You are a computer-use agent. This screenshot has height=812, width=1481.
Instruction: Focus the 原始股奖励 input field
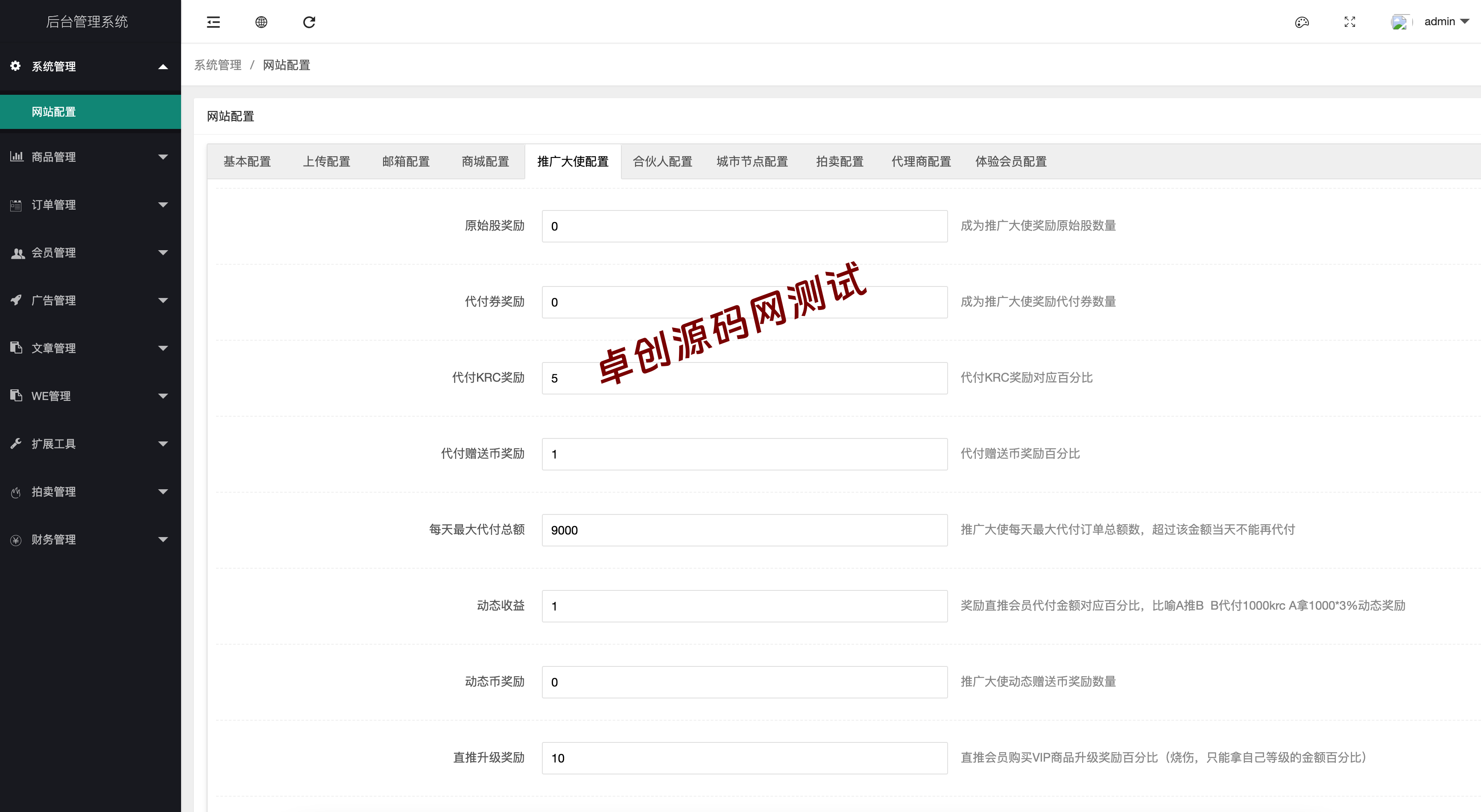[744, 226]
